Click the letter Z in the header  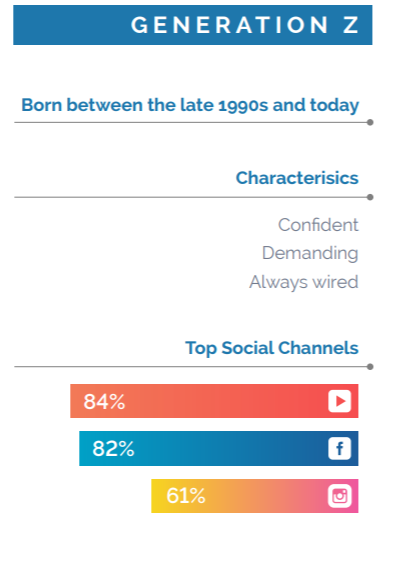pos(351,25)
